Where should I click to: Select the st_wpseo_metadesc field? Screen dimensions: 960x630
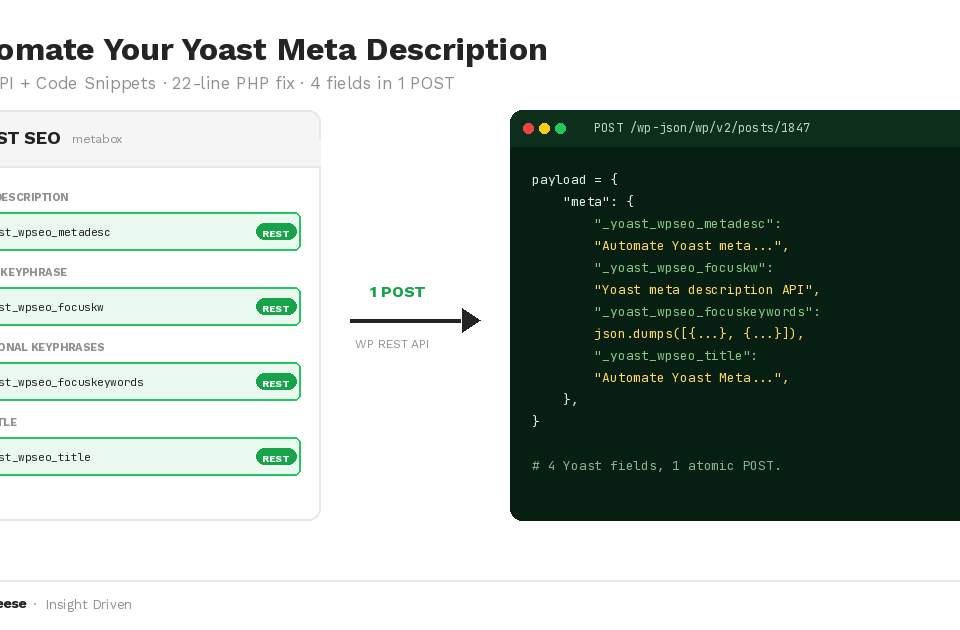[x=150, y=232]
